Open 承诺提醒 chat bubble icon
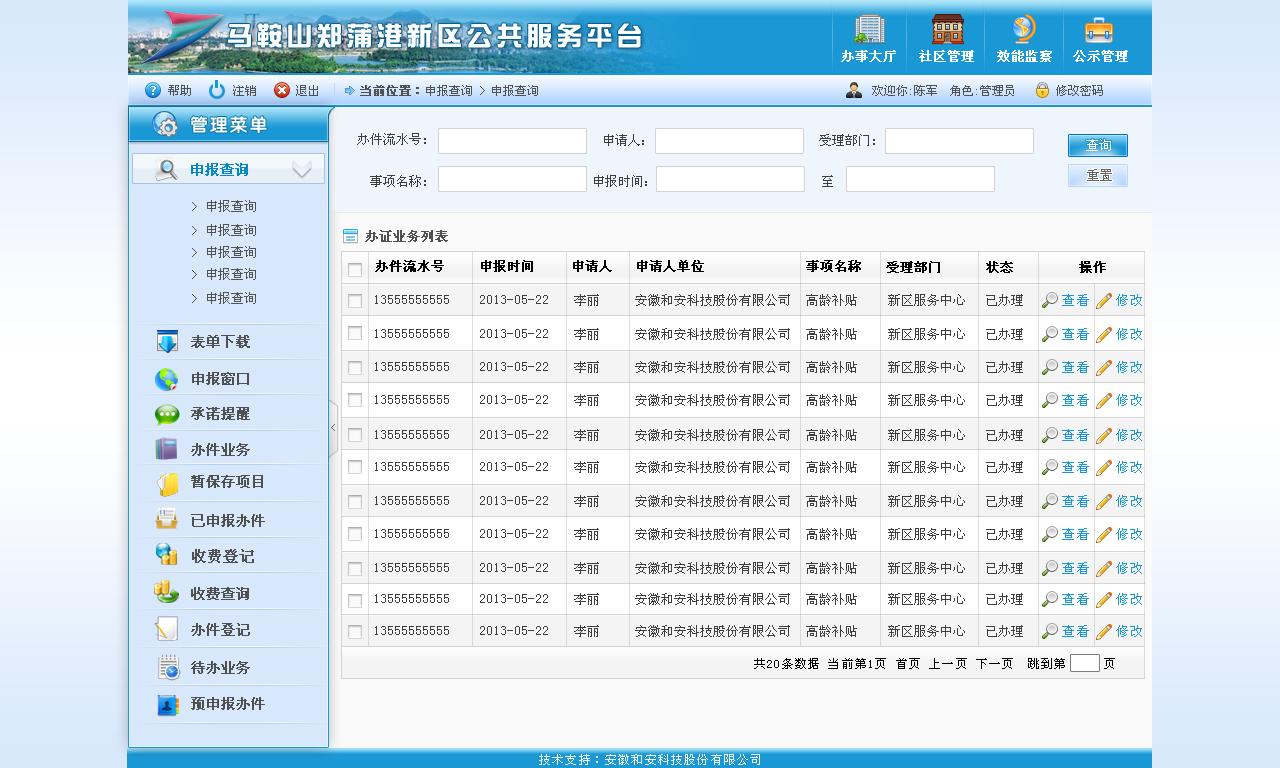Screen dimensions: 1280x768 (x=167, y=414)
